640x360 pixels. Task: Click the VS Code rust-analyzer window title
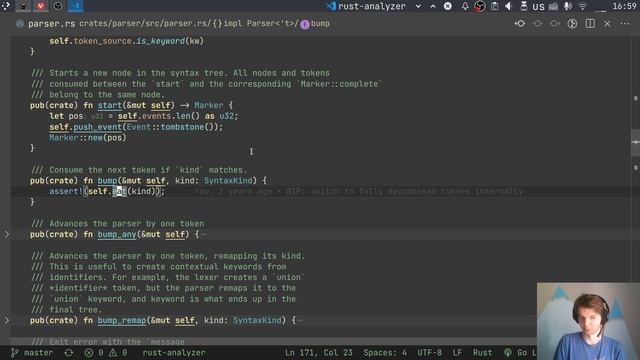(x=366, y=6)
